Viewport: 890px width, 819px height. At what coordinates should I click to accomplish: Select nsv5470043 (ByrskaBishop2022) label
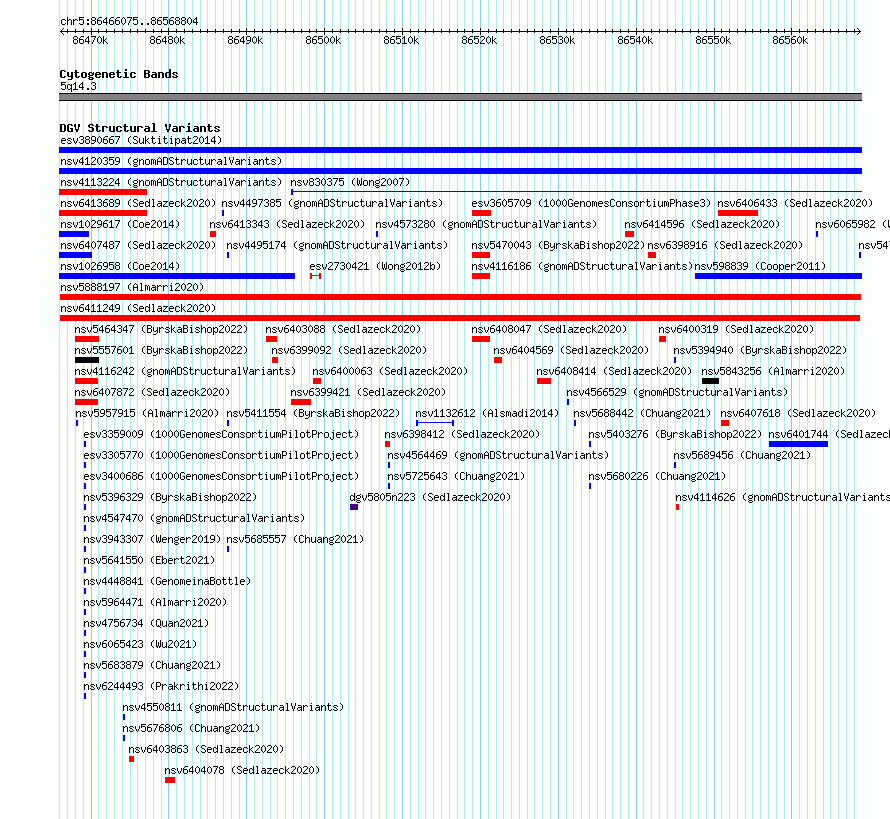point(558,245)
